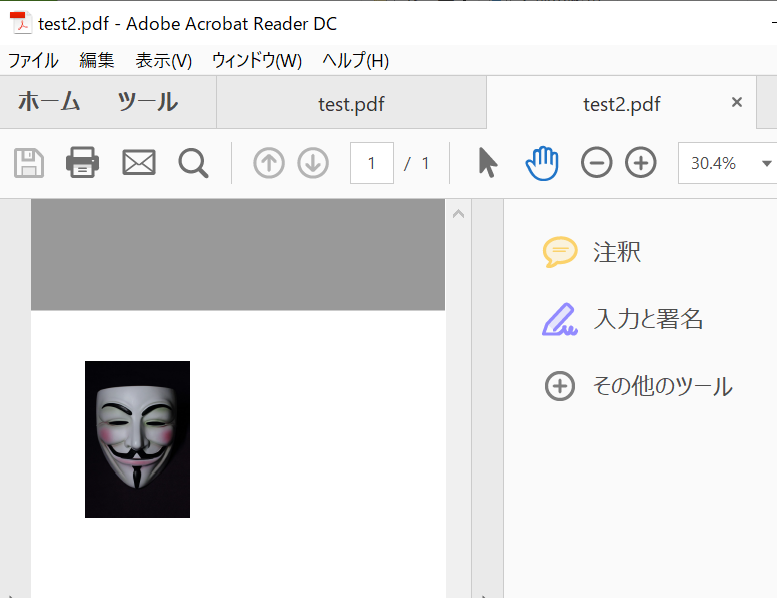Viewport: 777px width, 598px height.
Task: Click the Acrobat PDF title bar icon
Action: tap(21, 23)
